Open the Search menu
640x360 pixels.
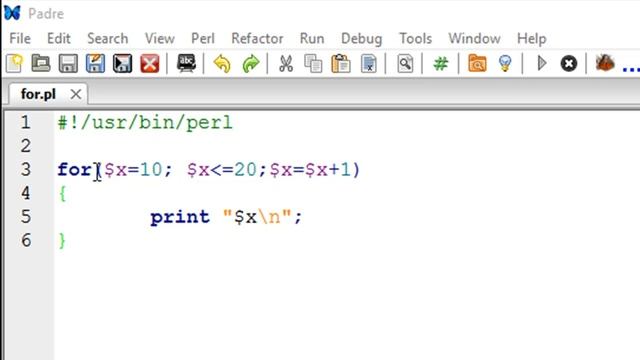click(108, 38)
